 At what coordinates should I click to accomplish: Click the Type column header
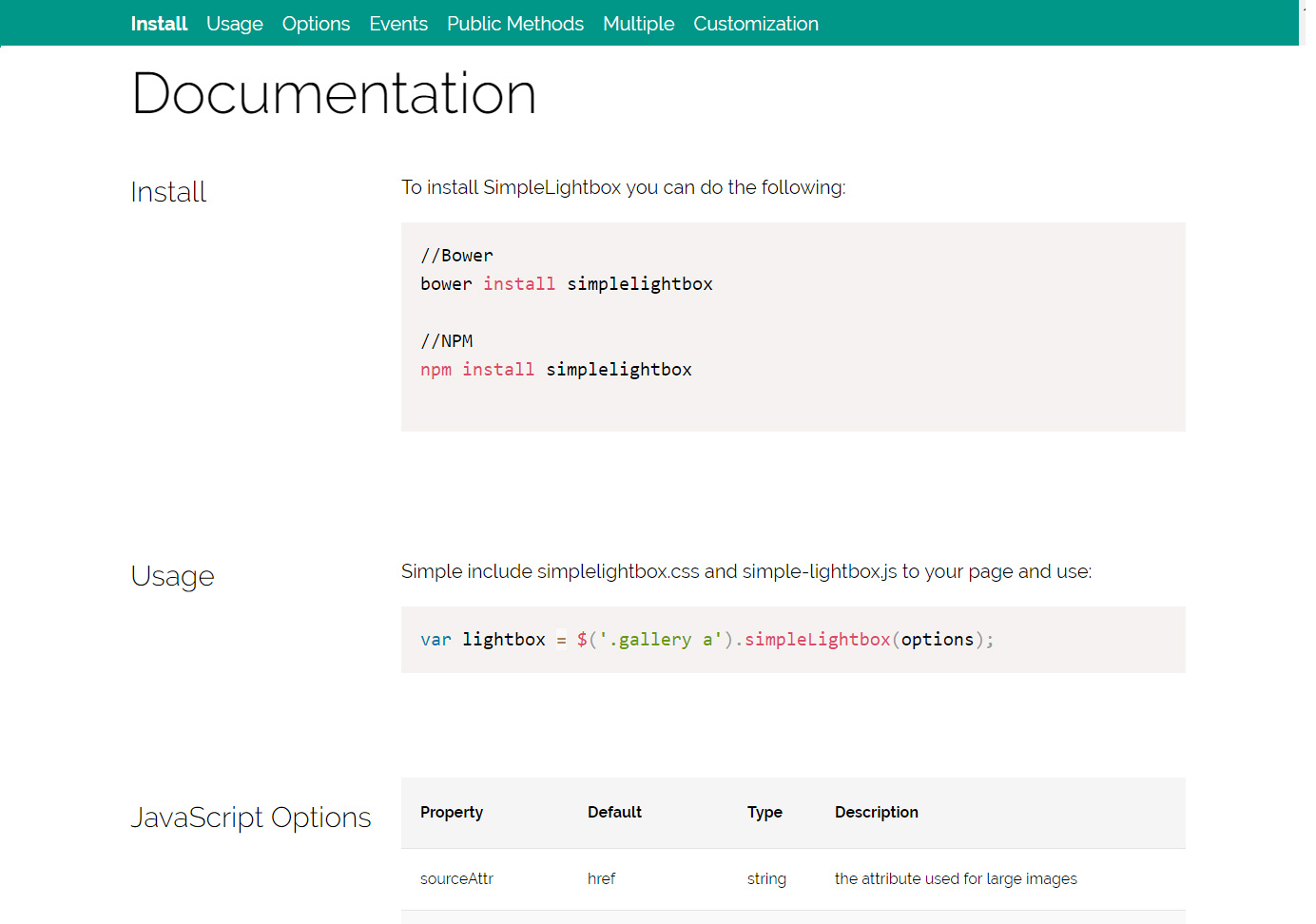coord(764,813)
